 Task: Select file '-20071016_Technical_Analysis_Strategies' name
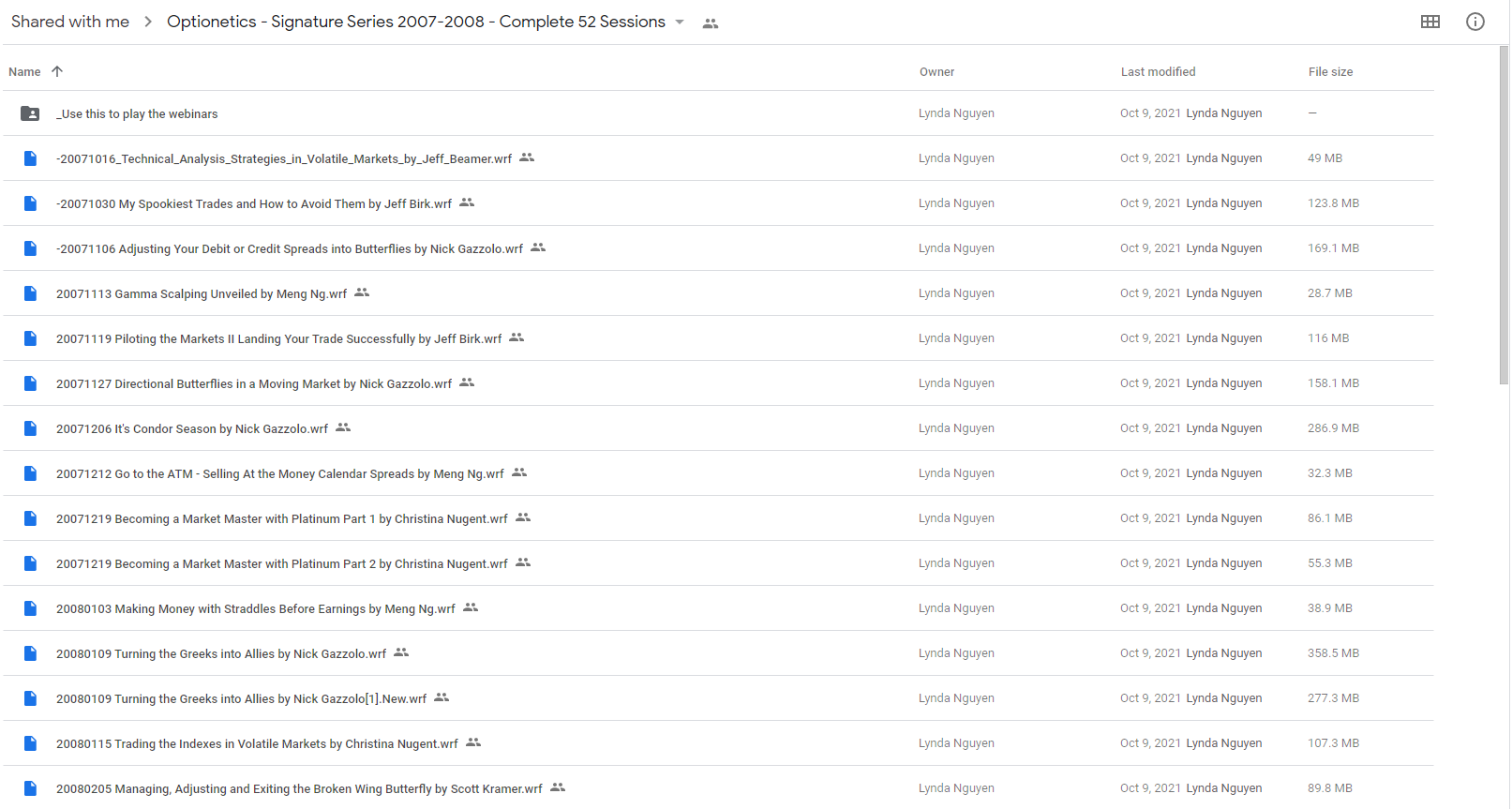pos(284,159)
